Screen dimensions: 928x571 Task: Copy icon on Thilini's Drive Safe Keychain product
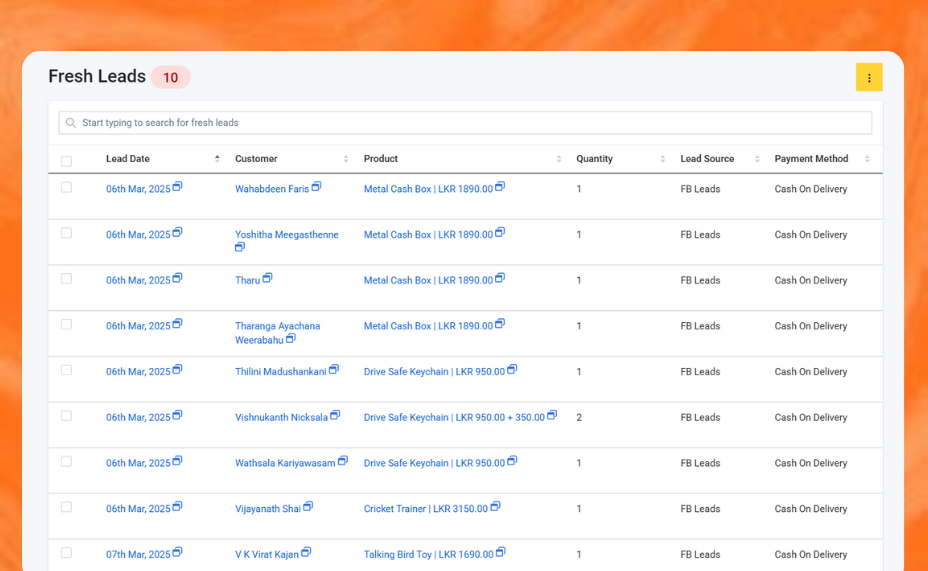pos(513,369)
